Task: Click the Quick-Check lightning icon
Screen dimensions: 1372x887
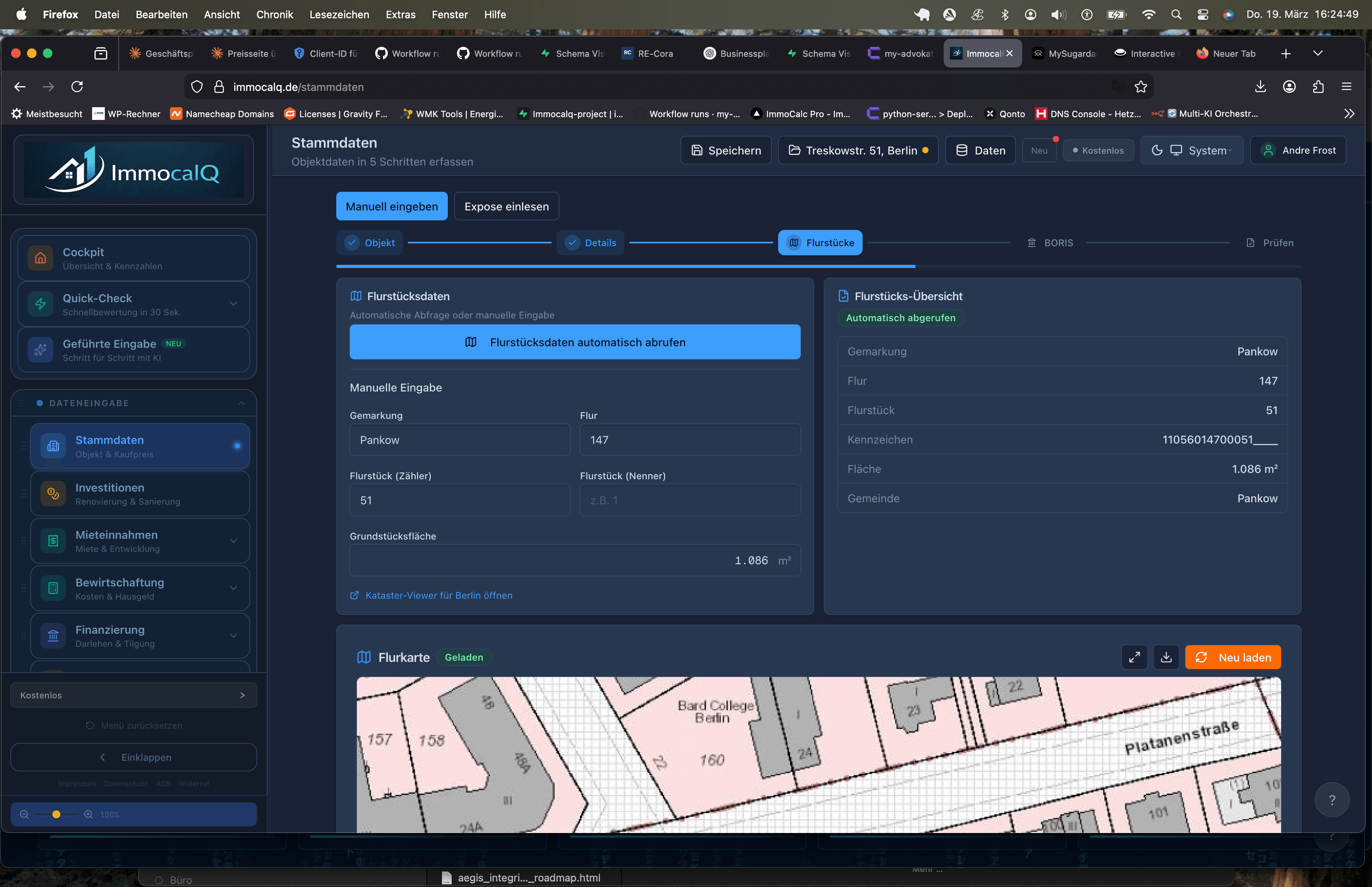Action: [40, 304]
